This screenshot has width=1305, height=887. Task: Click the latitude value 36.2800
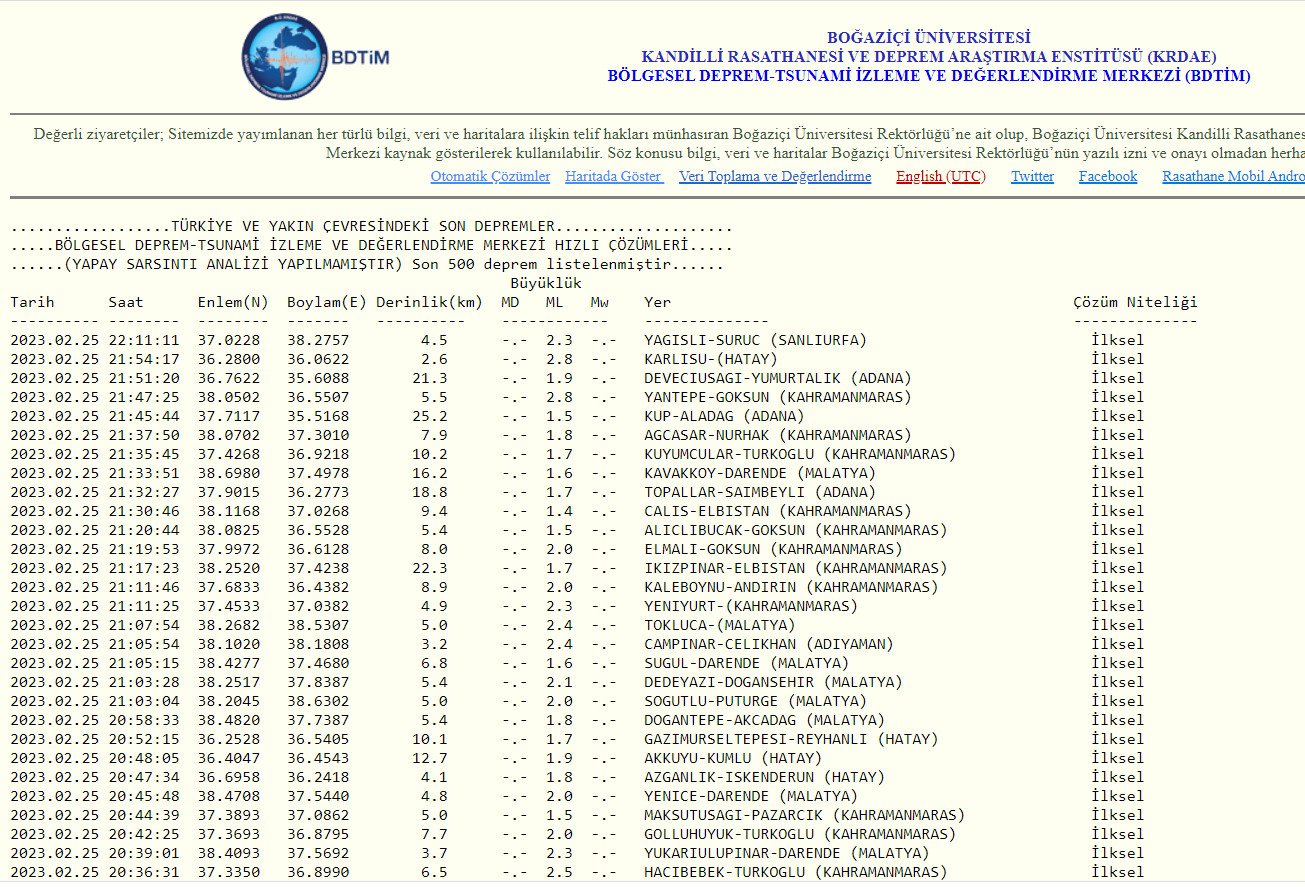point(229,359)
